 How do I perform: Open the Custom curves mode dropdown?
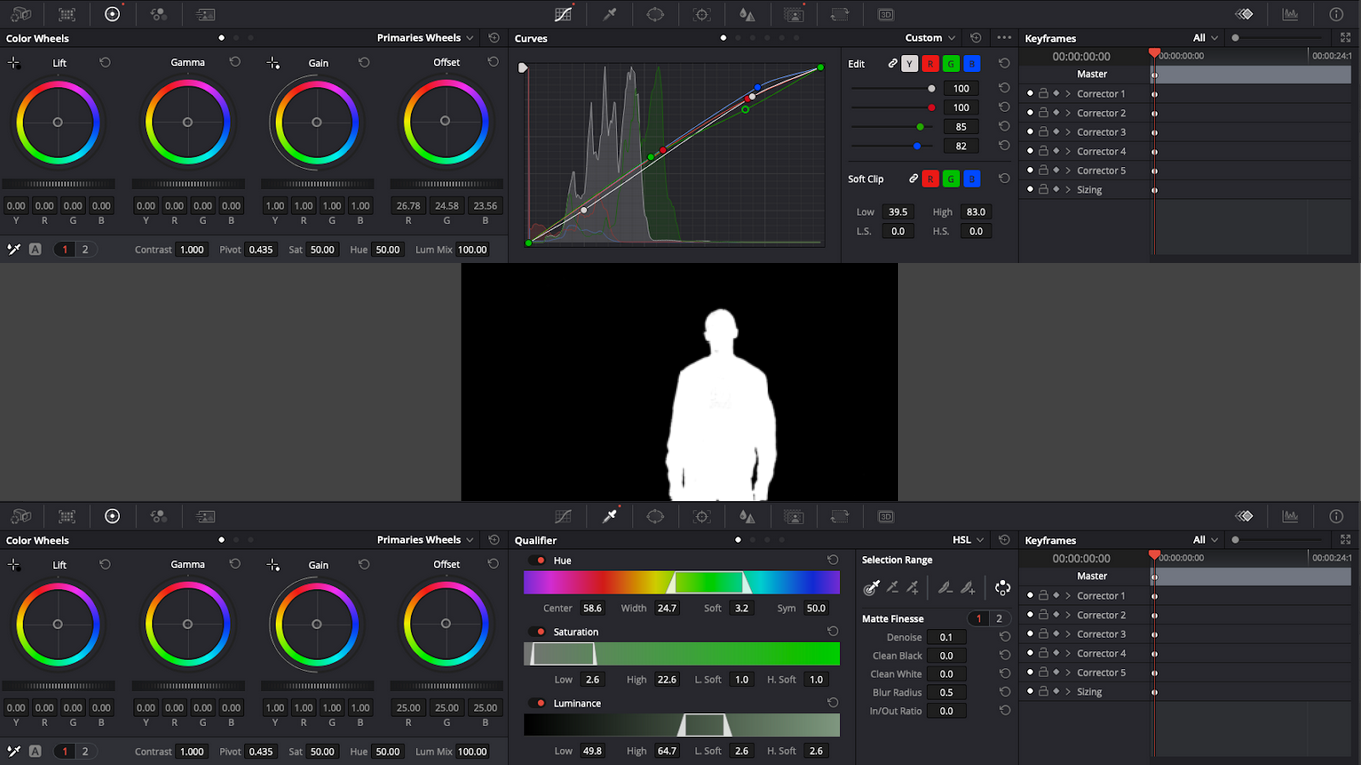[x=930, y=38]
